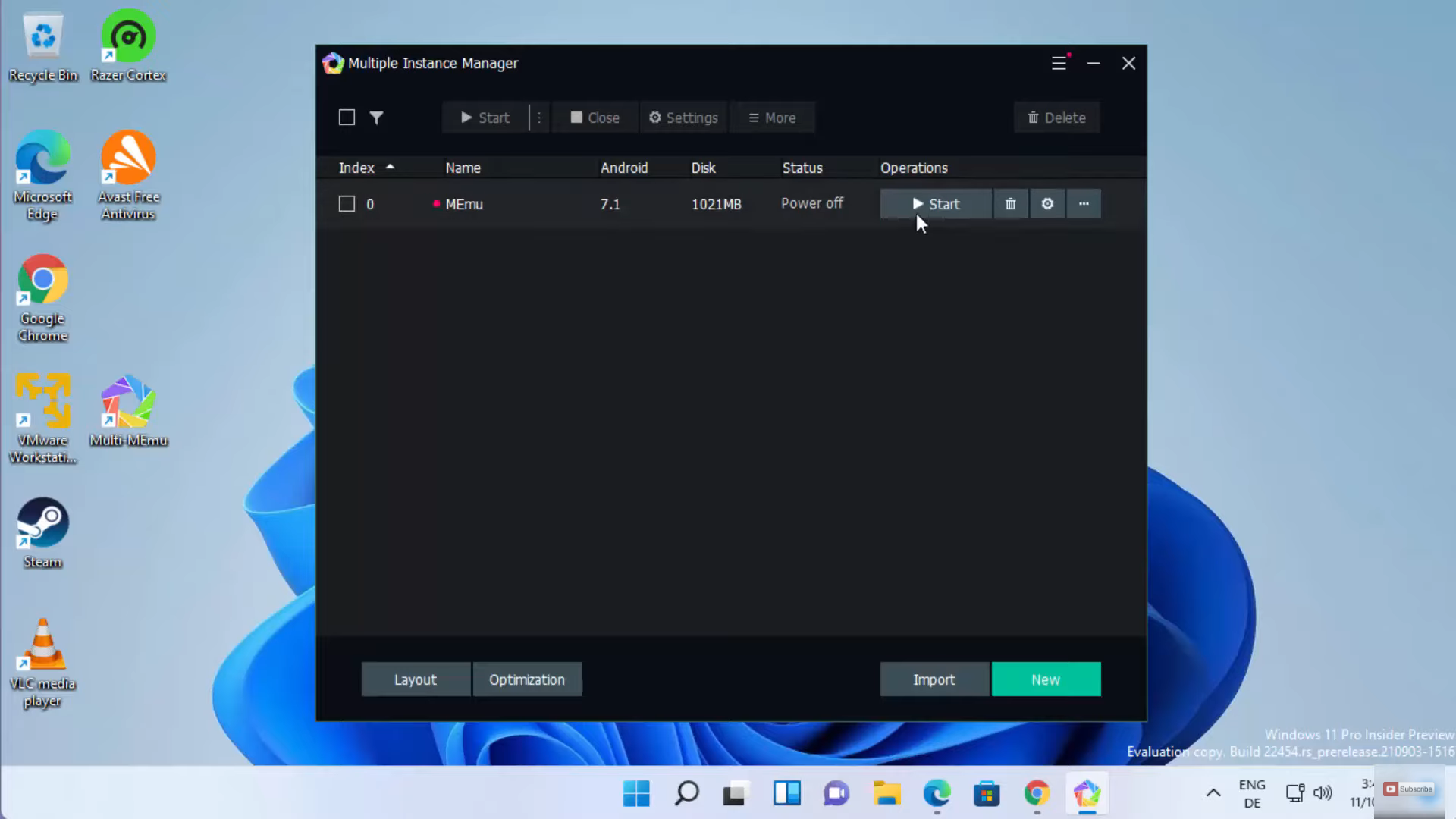Click the filter funnel icon
Image resolution: width=1456 pixels, height=819 pixels.
pos(376,118)
